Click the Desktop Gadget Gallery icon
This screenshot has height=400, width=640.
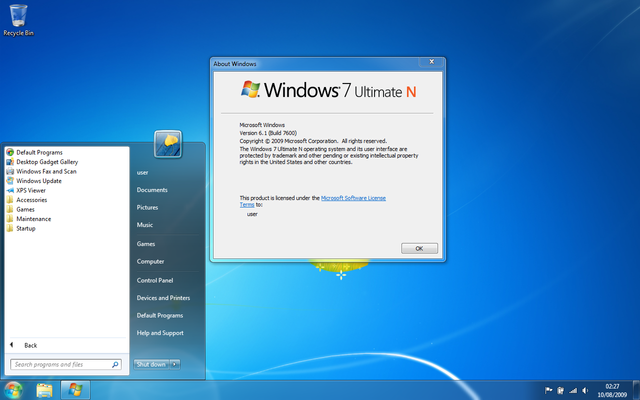[10, 162]
